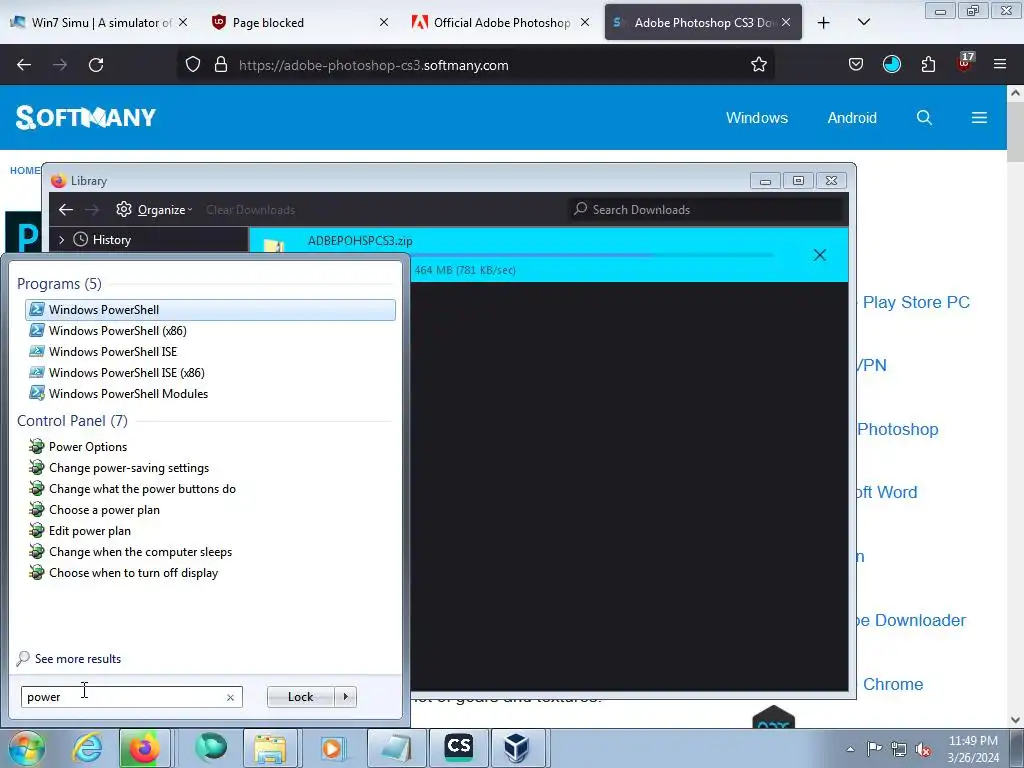Launch Internet Explorer from the taskbar
The image size is (1024, 768).
[88, 748]
